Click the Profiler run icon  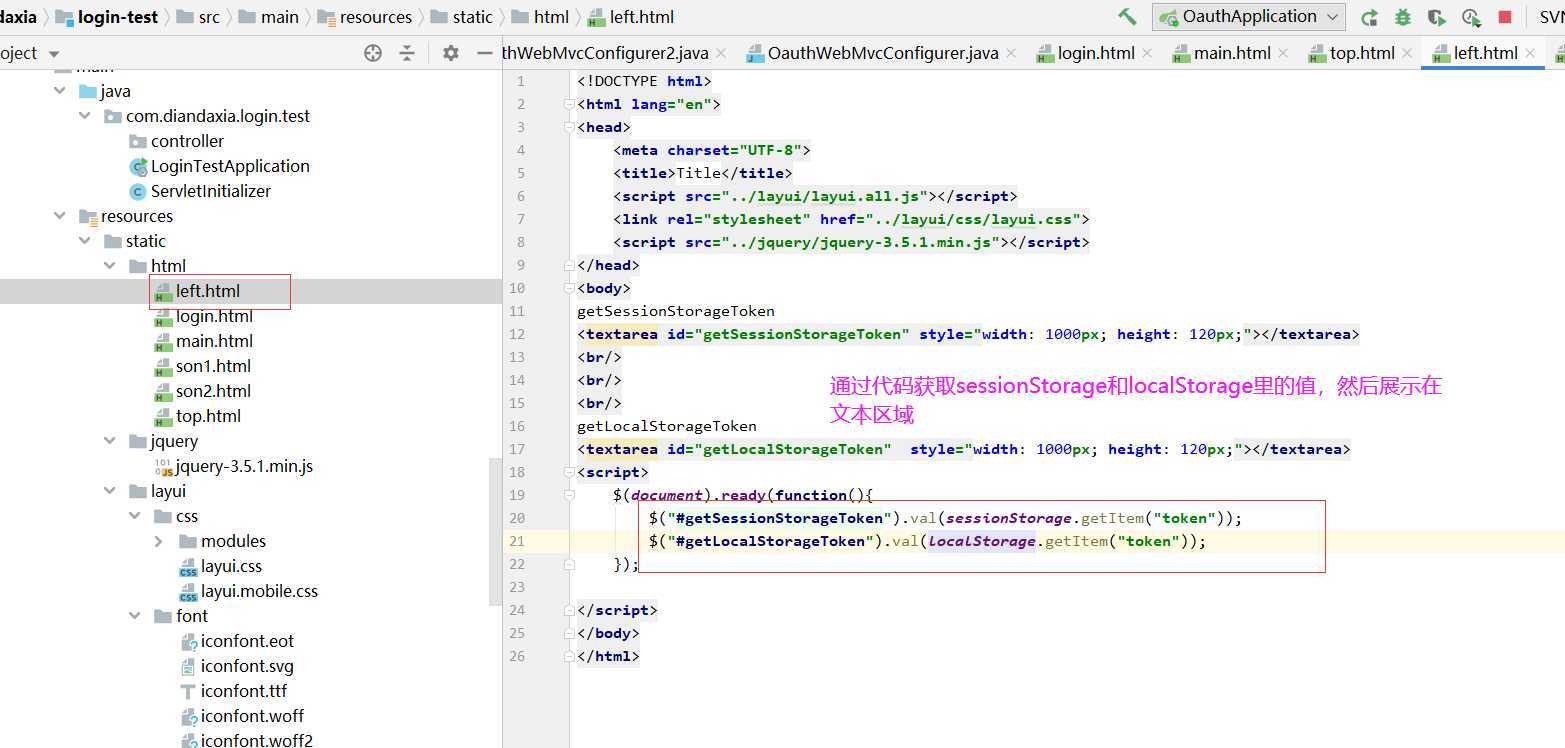1471,17
